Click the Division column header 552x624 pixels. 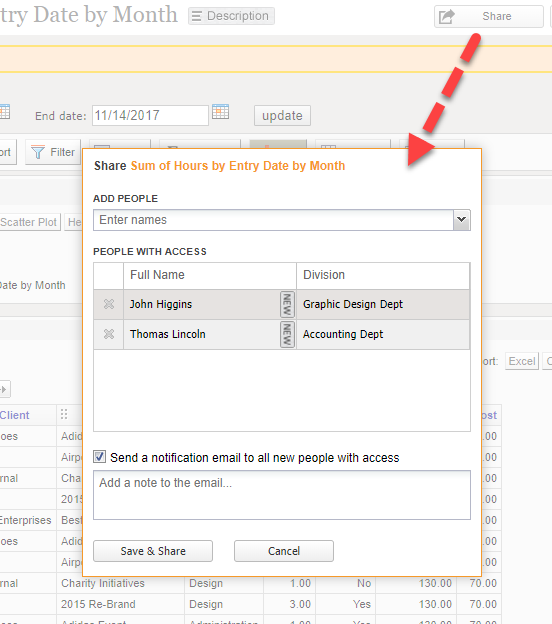click(383, 275)
